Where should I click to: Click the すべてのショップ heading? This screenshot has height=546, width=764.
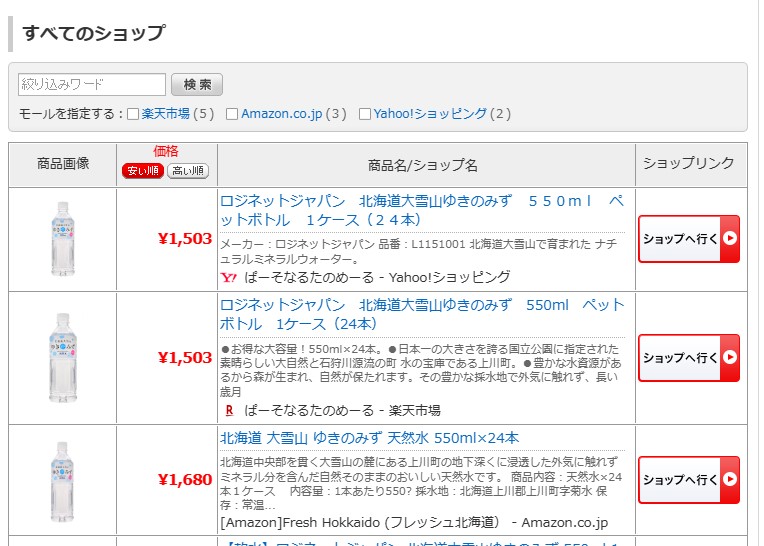pyautogui.click(x=94, y=33)
